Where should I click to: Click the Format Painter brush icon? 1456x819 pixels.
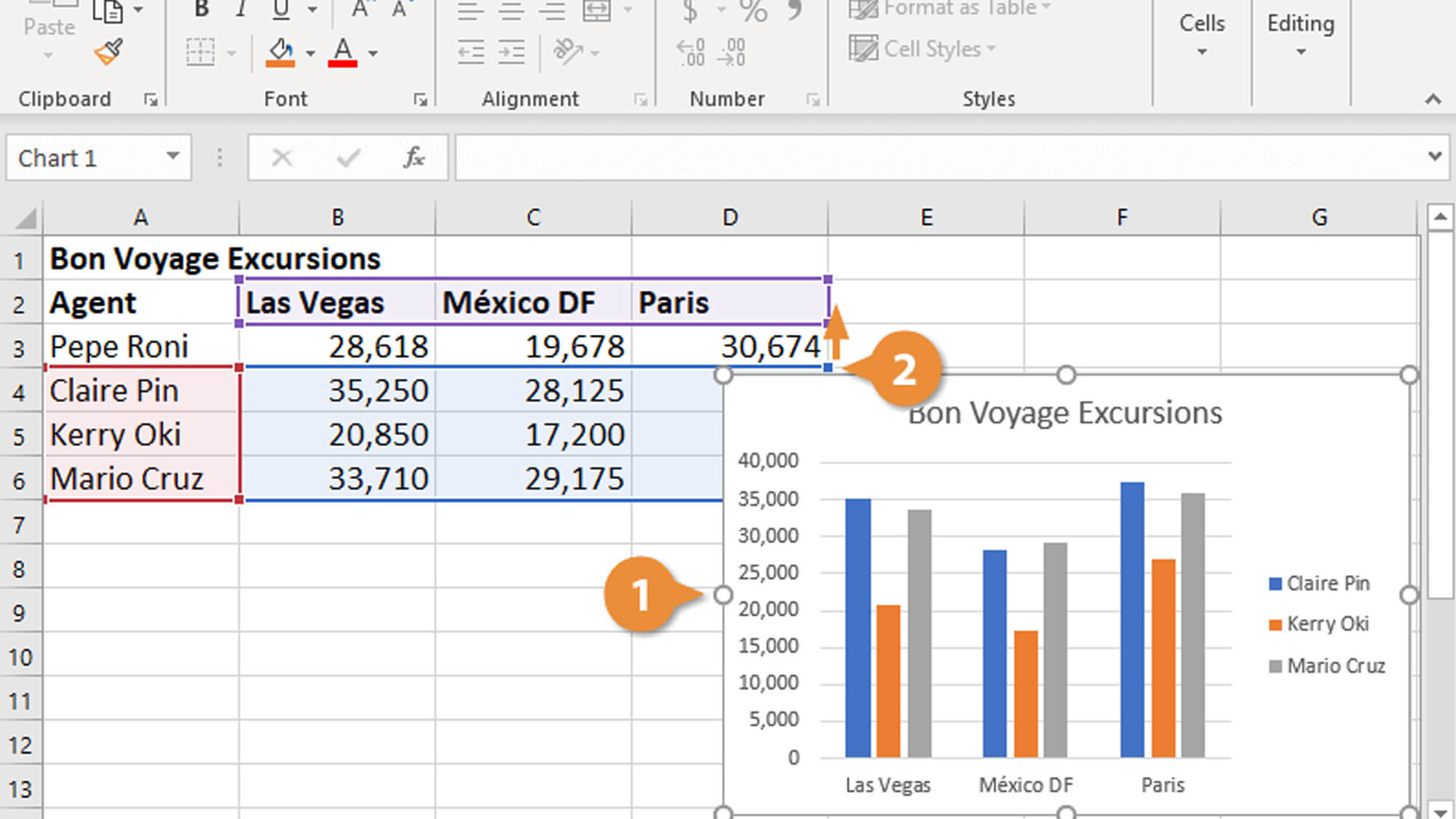(108, 52)
